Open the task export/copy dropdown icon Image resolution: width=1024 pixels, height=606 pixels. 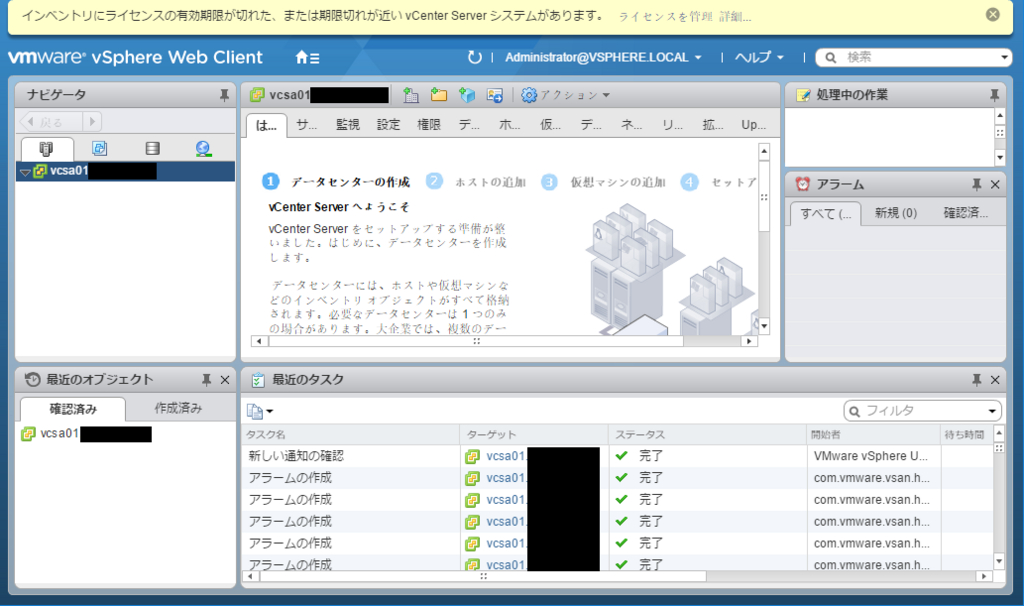tap(259, 411)
